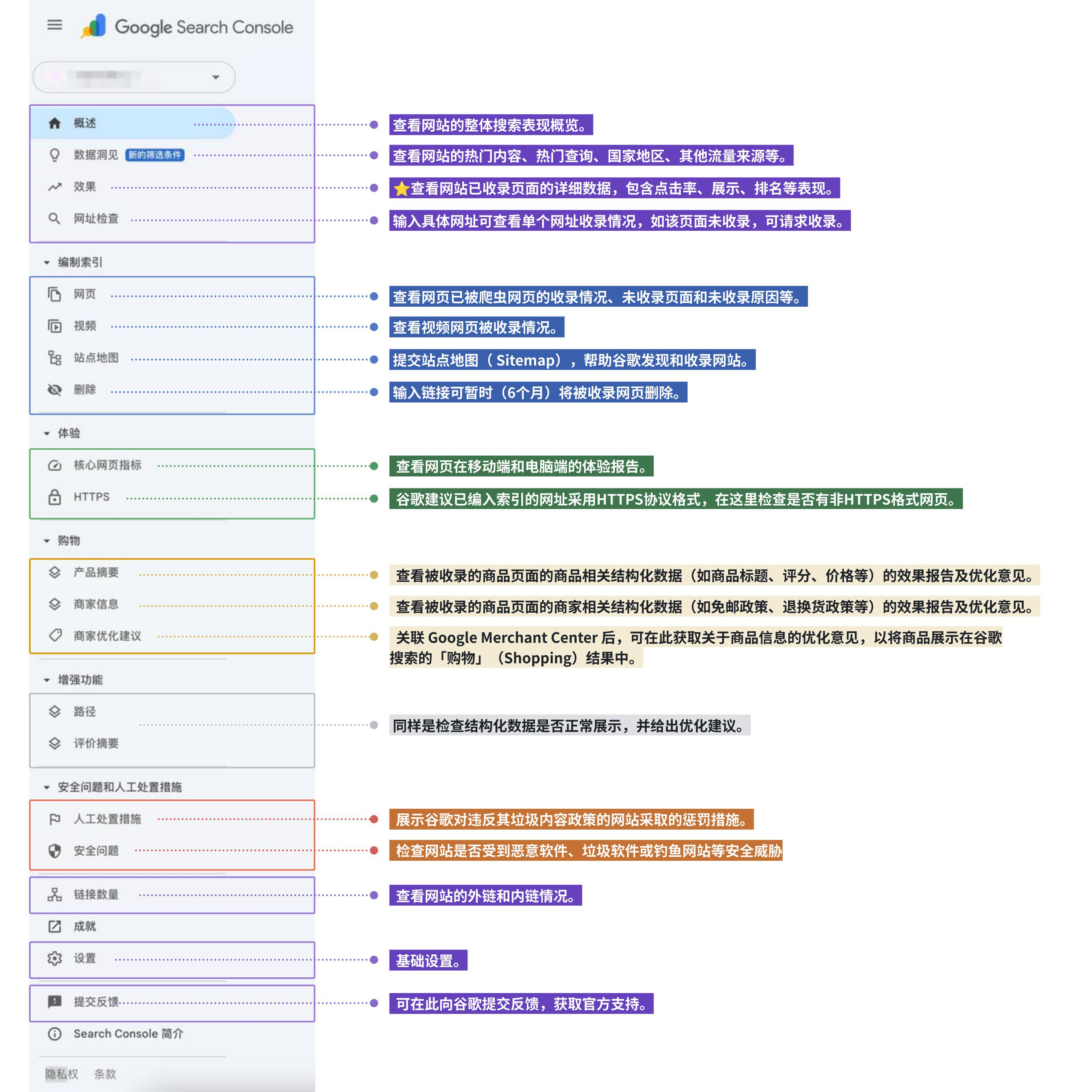Open 商家优化建议 item

pos(107,636)
